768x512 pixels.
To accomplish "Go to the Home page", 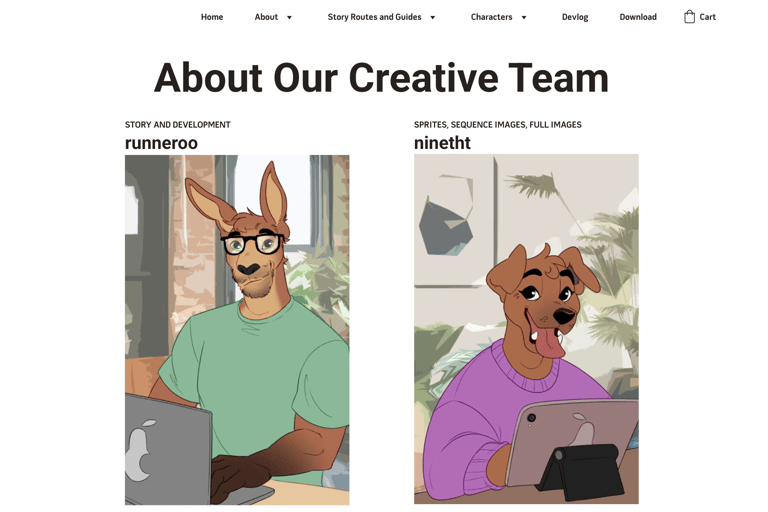I will click(x=212, y=17).
